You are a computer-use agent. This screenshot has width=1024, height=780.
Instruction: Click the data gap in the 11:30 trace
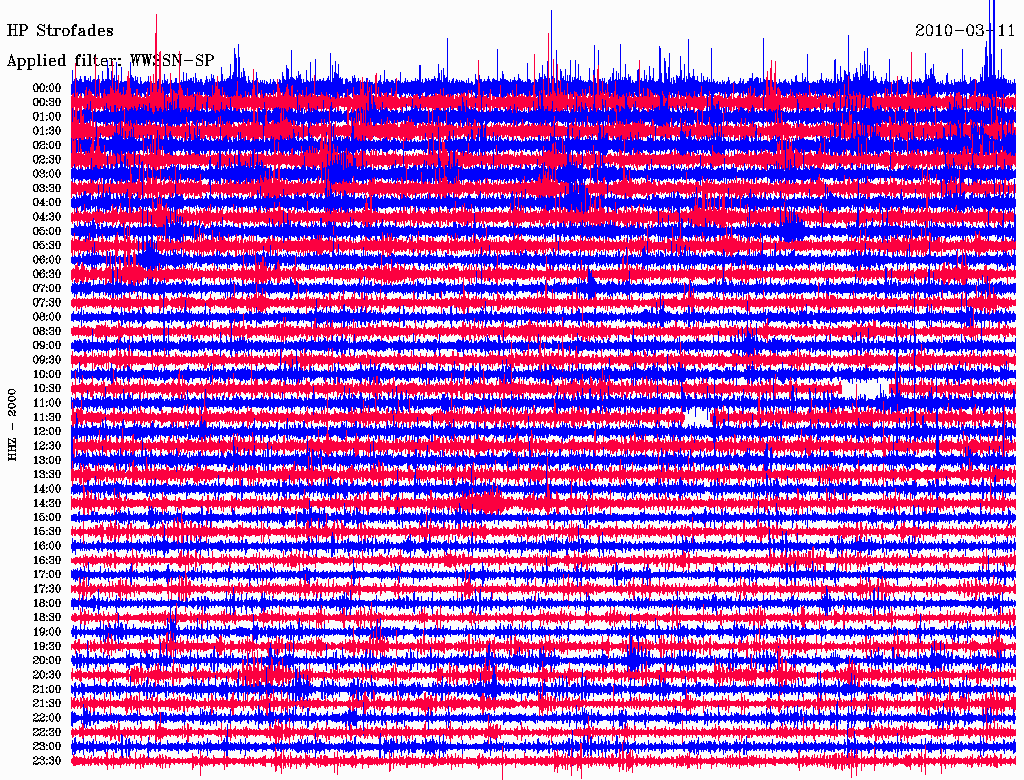click(697, 417)
